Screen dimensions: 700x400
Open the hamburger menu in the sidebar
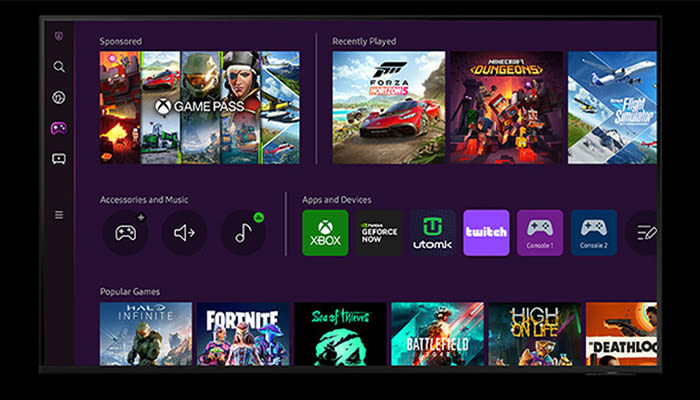point(59,214)
